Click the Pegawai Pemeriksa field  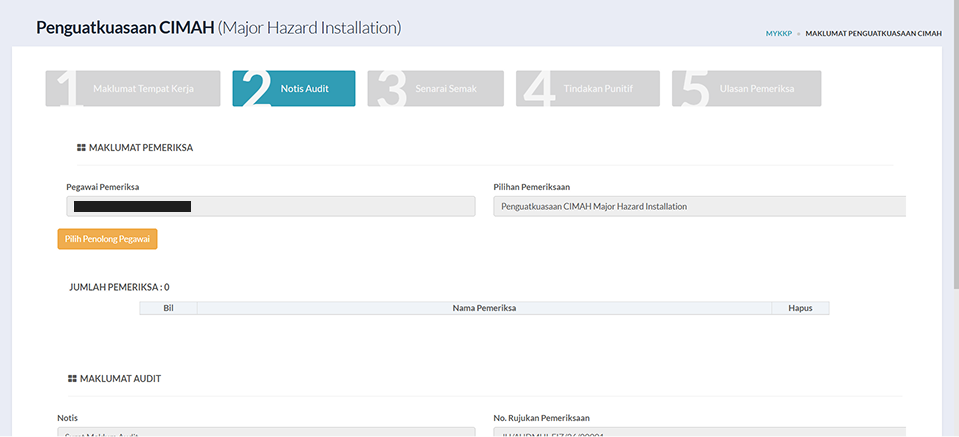coord(271,207)
